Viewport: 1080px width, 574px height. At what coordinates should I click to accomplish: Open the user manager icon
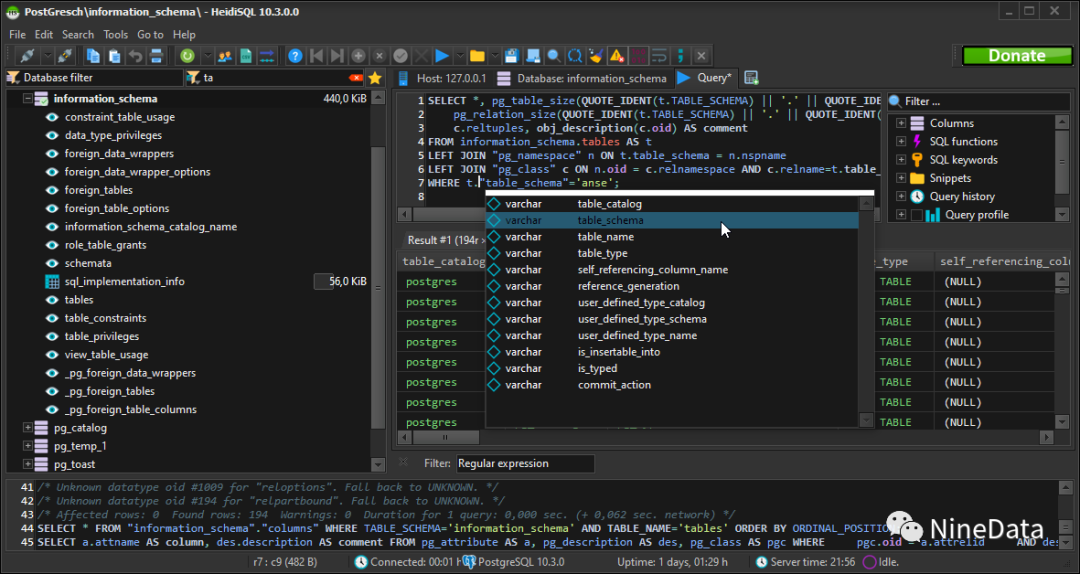(x=225, y=56)
